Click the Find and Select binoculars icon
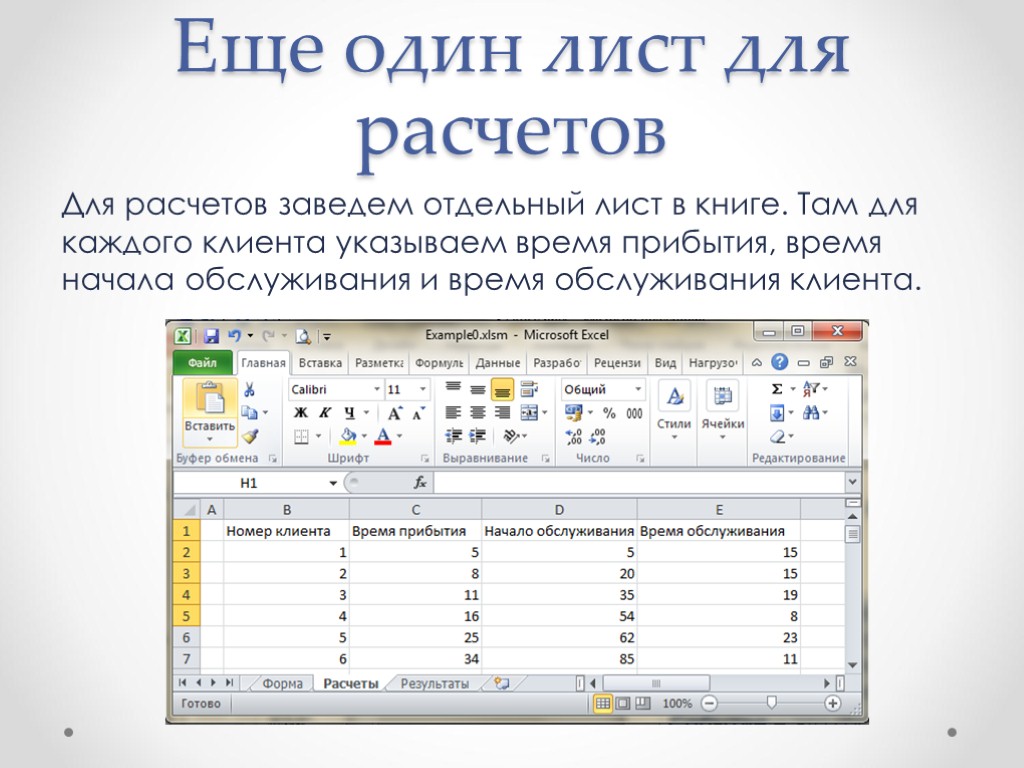Screen dimensions: 1024x768 [x=810, y=413]
